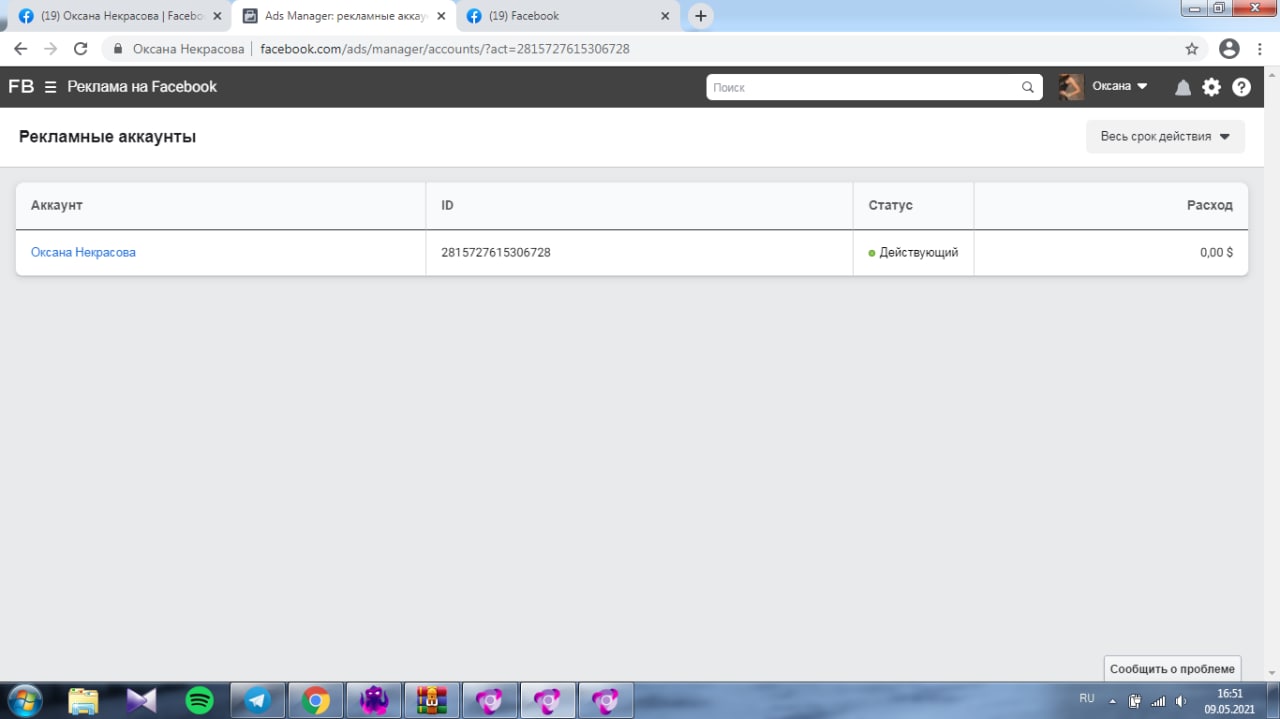
Task: Open the hamburger menu next to FB
Action: coord(50,87)
